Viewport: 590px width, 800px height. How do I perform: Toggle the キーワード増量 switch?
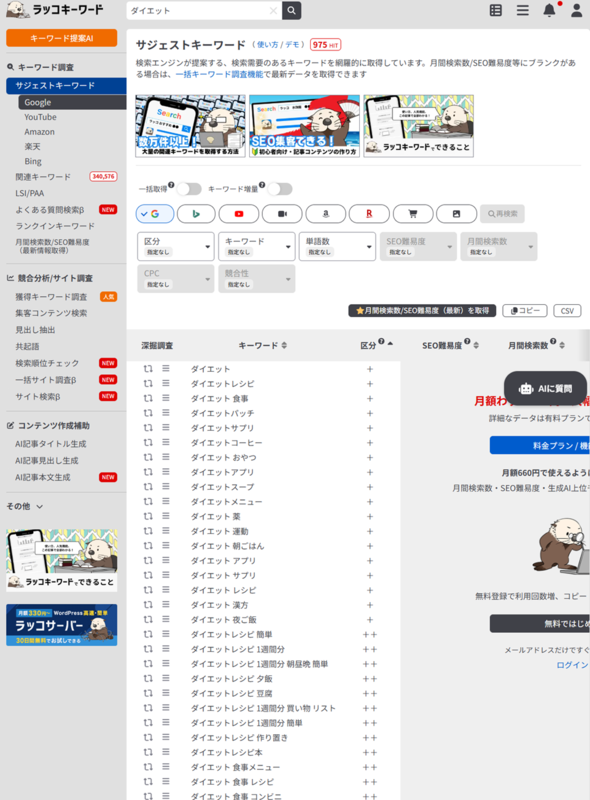(x=280, y=189)
